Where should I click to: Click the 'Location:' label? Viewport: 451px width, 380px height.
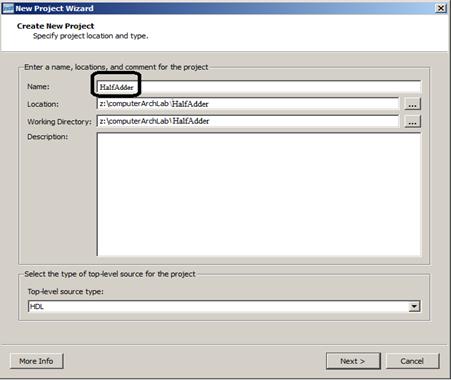pyautogui.click(x=43, y=104)
